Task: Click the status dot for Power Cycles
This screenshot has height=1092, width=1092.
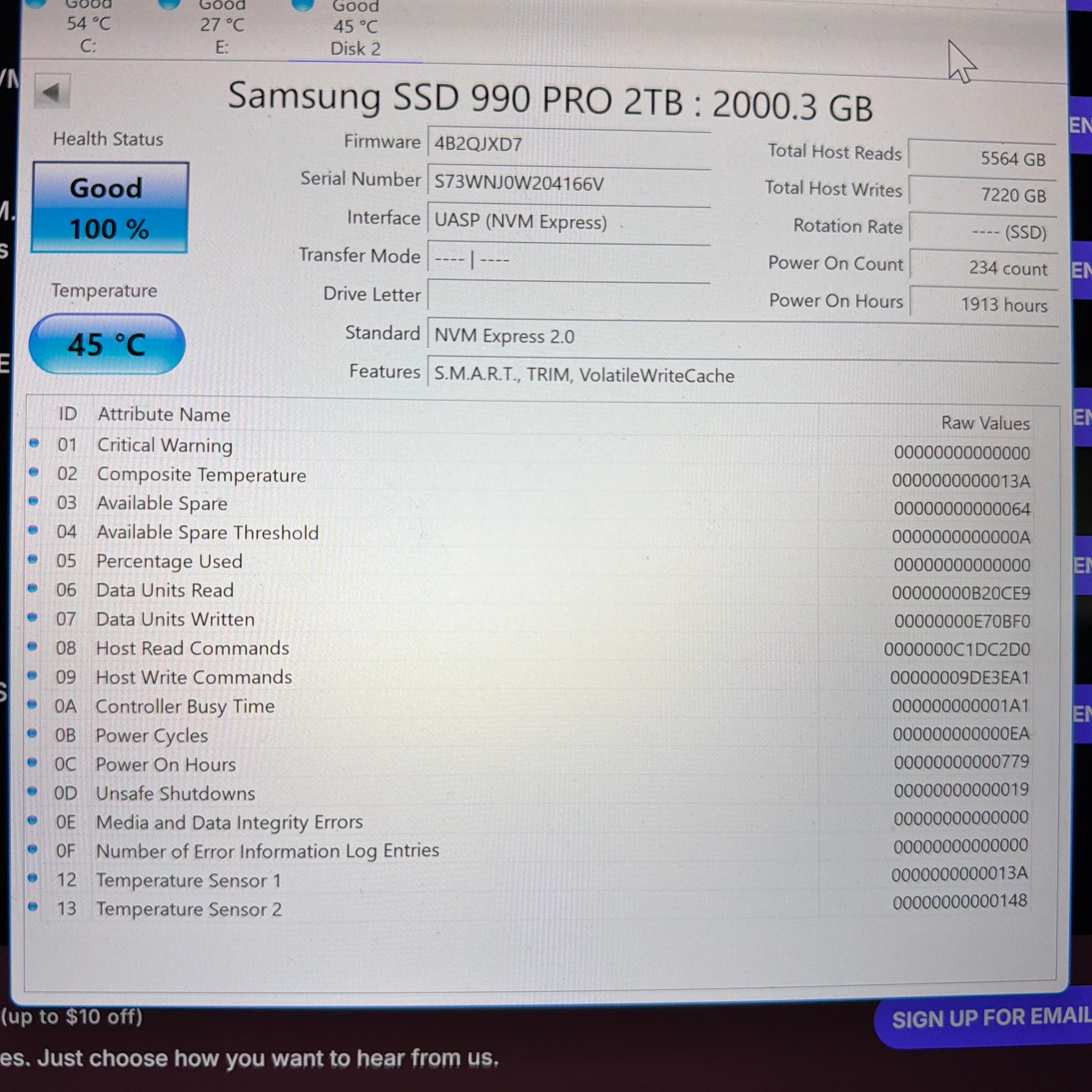Action: point(33,734)
